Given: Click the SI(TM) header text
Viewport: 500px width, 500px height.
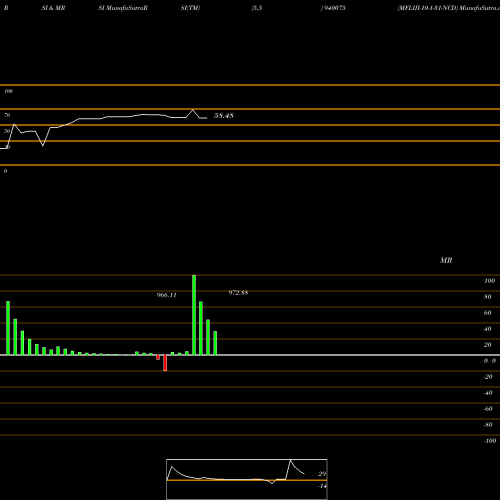Looking at the screenshot, I should [x=190, y=8].
